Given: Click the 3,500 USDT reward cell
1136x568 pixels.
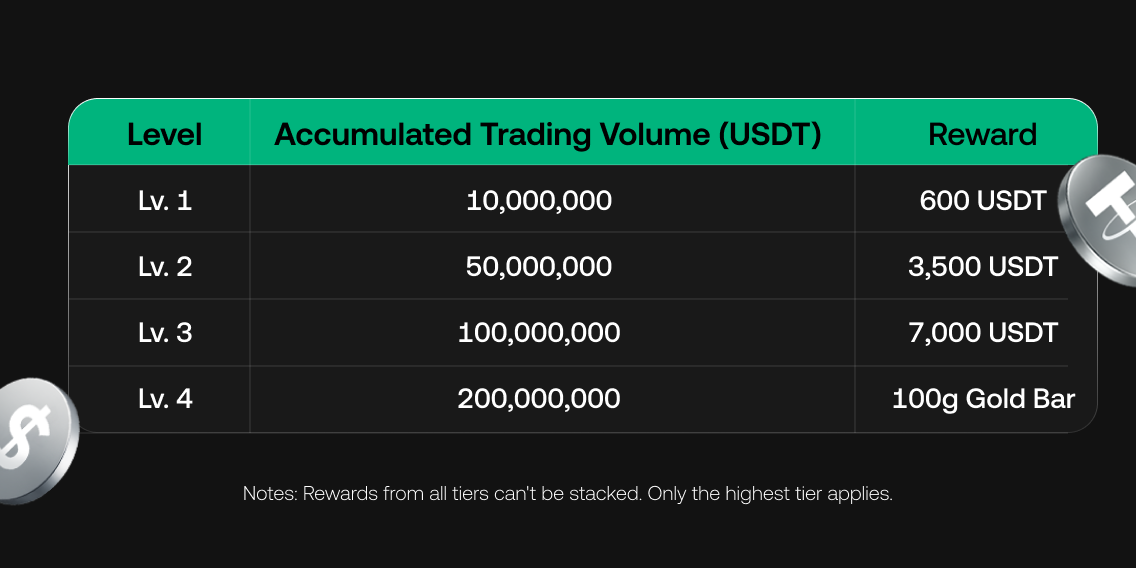Looking at the screenshot, I should 982,266.
